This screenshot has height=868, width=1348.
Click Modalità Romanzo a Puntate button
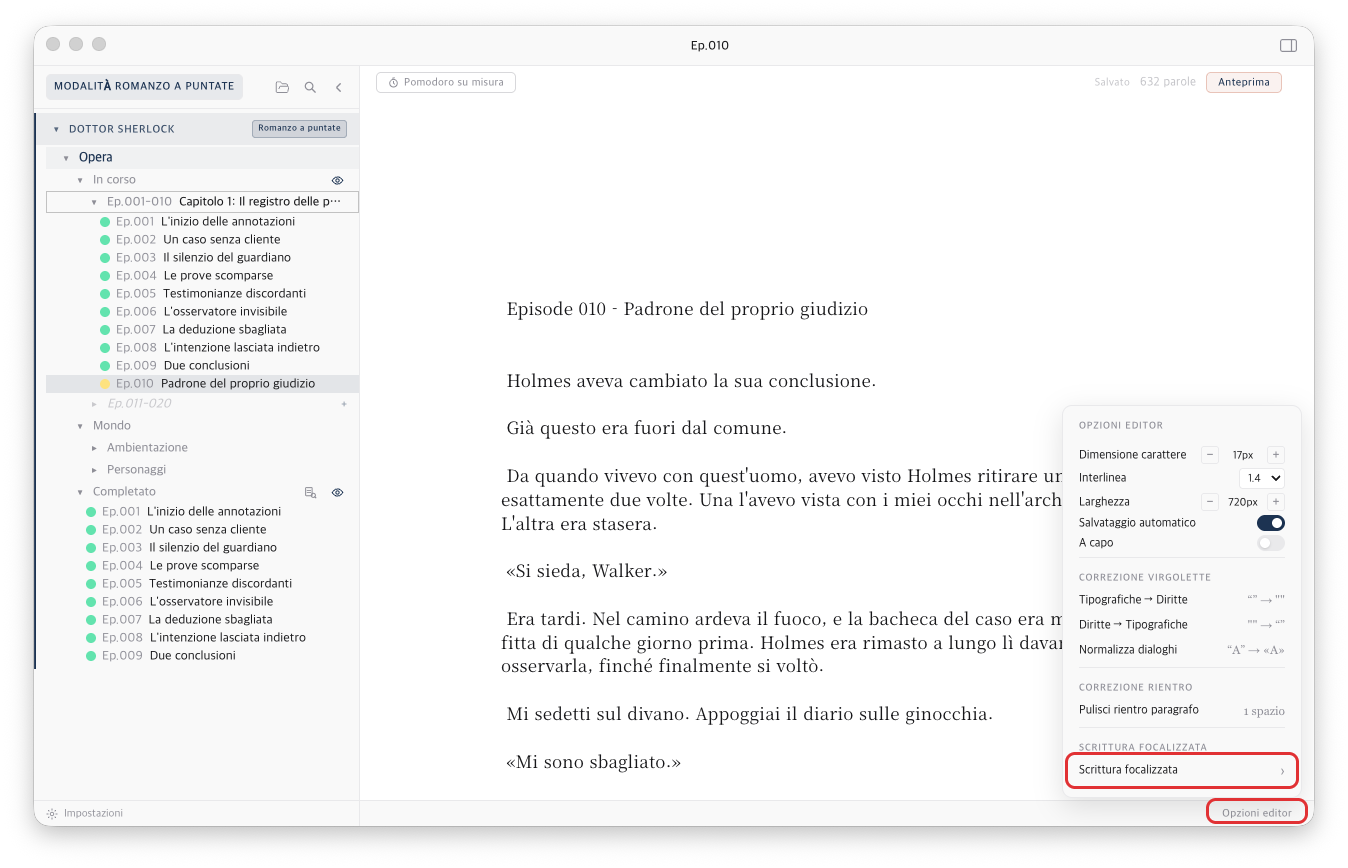point(144,86)
